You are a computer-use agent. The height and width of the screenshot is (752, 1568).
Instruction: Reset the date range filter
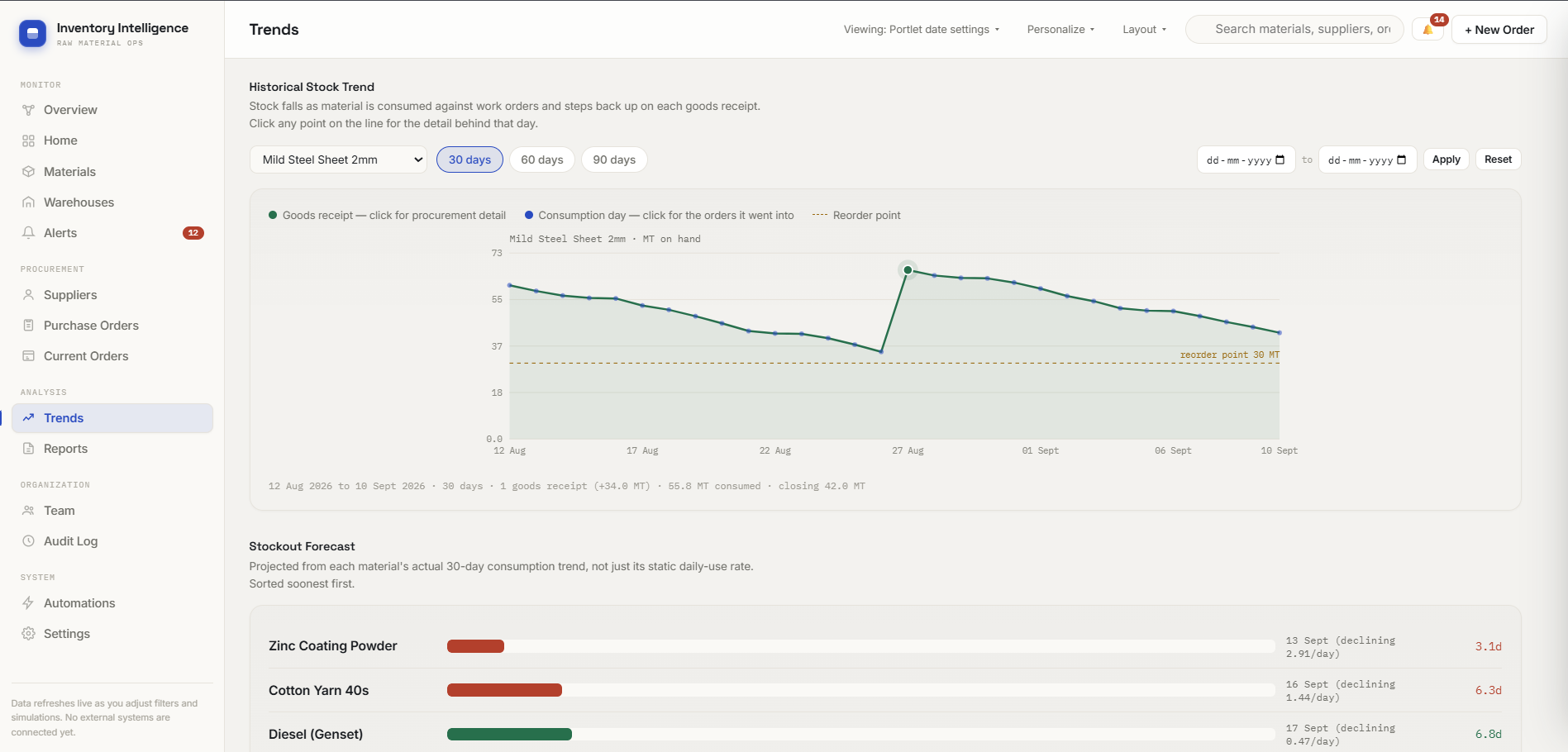1499,159
